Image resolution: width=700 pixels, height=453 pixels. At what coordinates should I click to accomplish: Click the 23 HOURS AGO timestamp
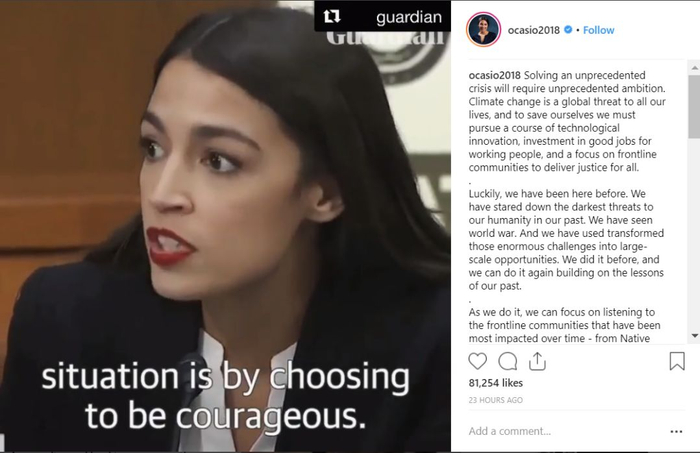(496, 400)
